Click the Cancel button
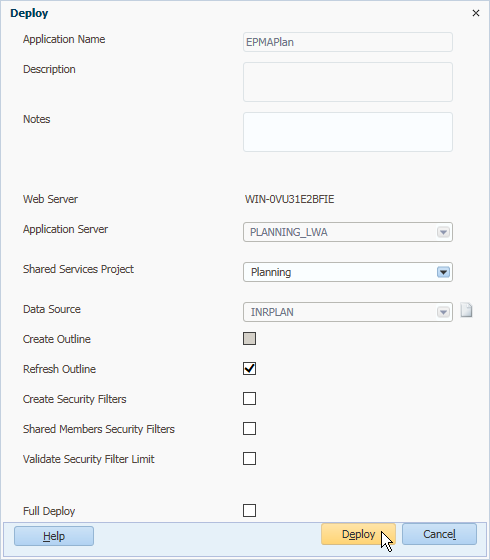The image size is (490, 560). pyautogui.click(x=439, y=534)
